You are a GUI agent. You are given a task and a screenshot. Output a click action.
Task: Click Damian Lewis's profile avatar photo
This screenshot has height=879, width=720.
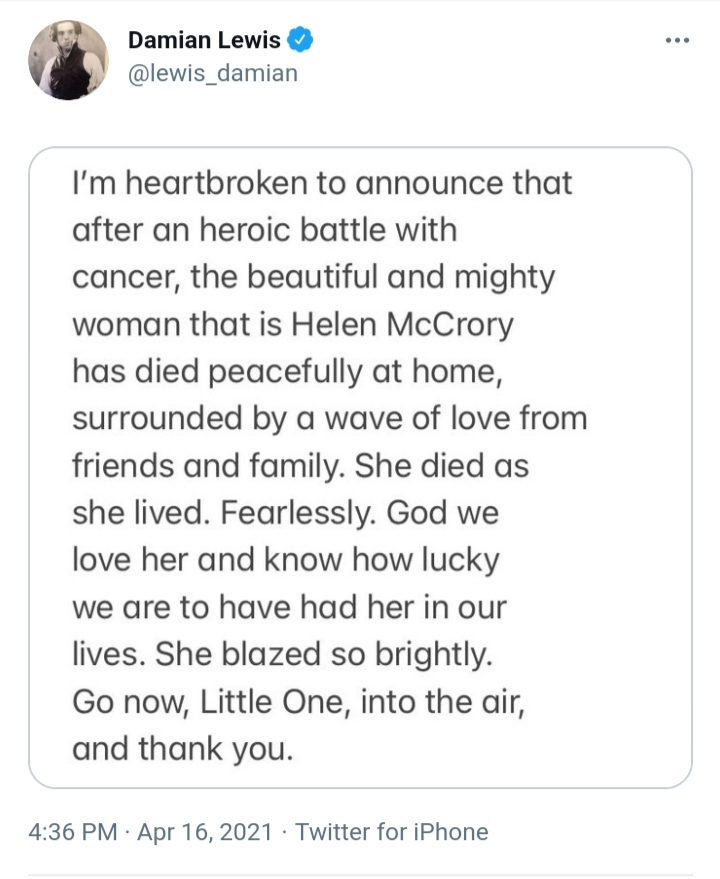[68, 60]
